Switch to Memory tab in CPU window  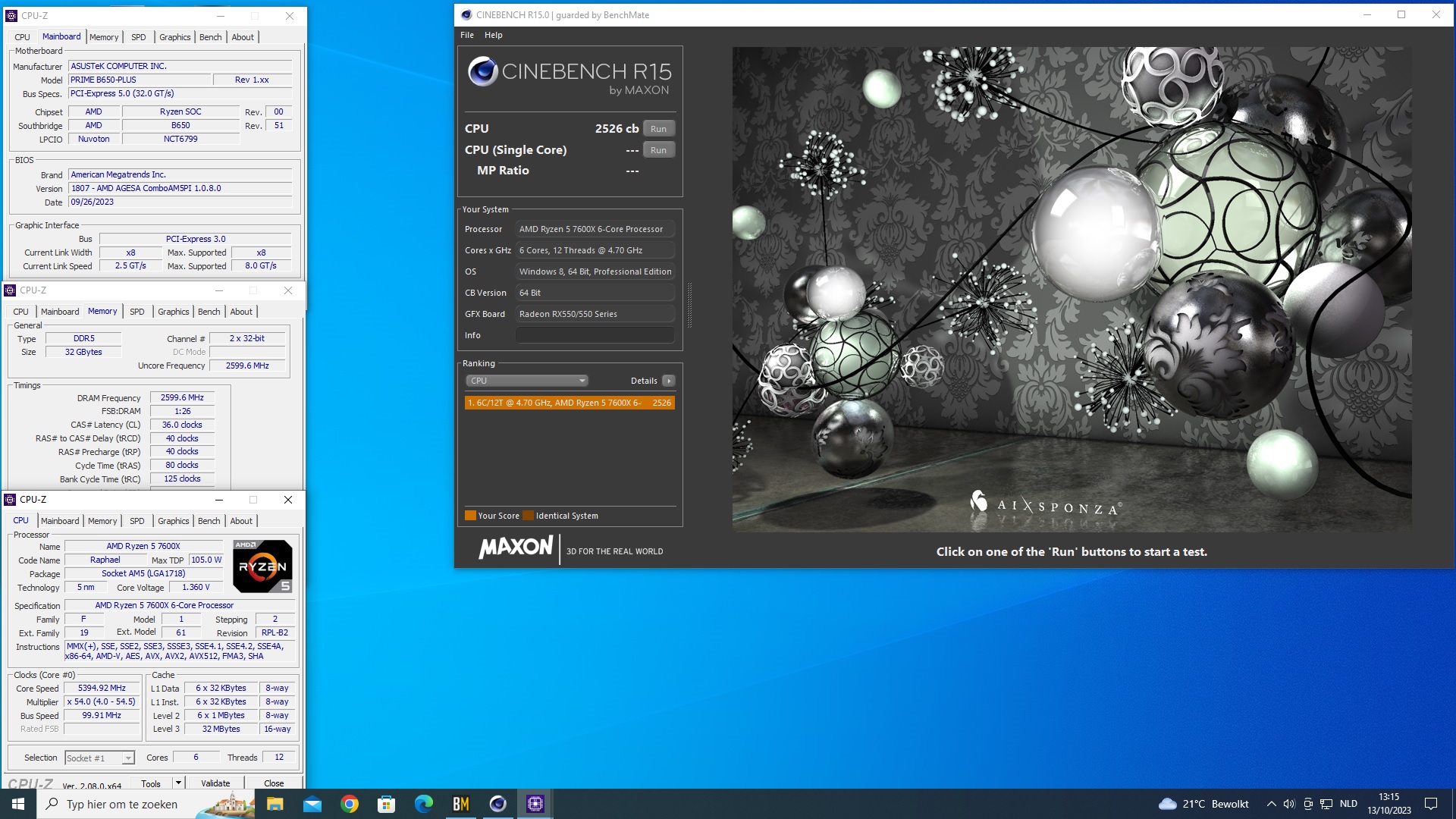pos(102,521)
